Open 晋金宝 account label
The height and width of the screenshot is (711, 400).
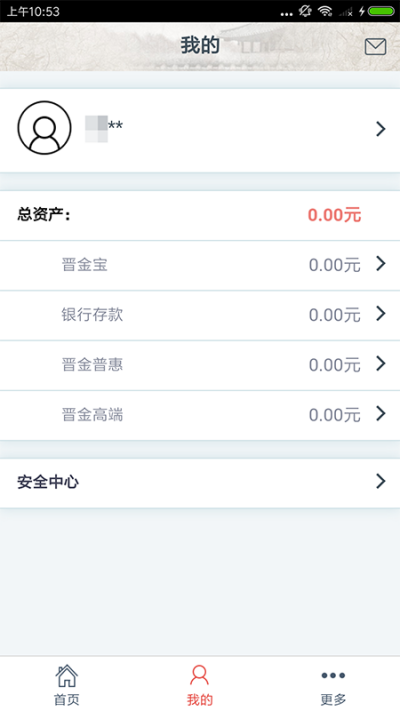pos(84,265)
